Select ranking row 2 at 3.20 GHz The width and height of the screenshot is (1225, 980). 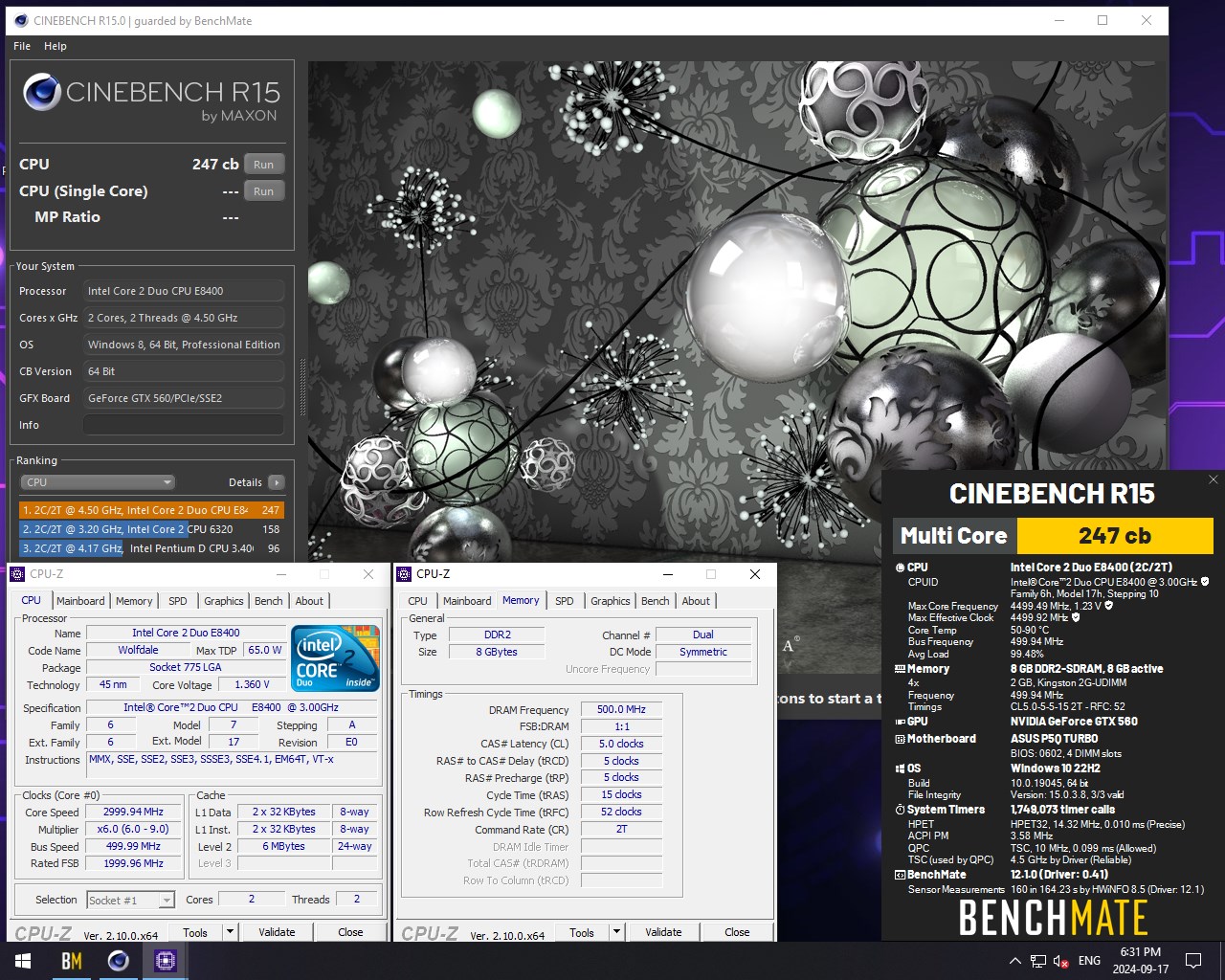(x=151, y=529)
